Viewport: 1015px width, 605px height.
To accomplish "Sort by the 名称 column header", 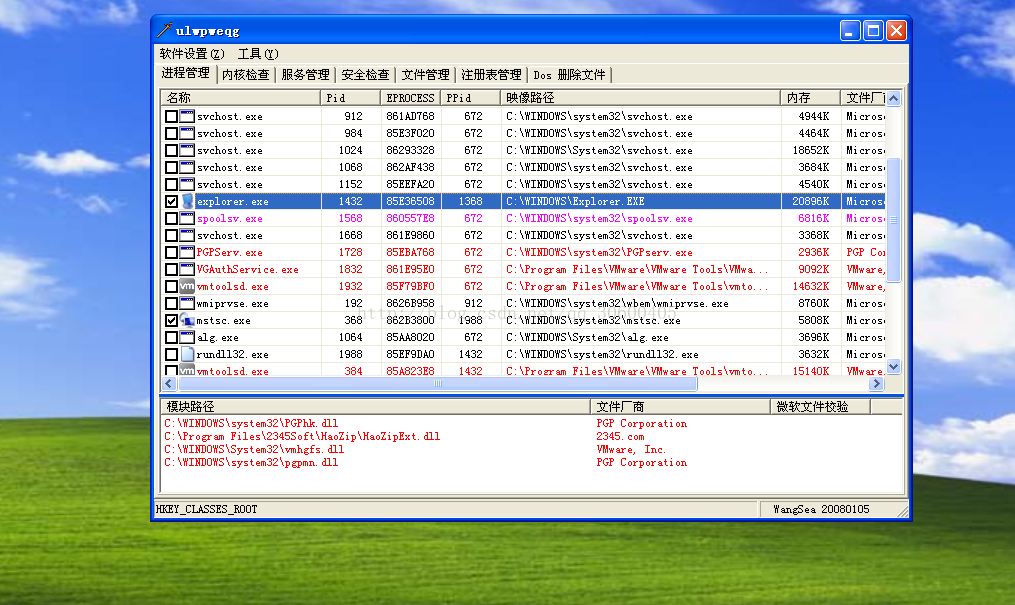I will [x=240, y=98].
